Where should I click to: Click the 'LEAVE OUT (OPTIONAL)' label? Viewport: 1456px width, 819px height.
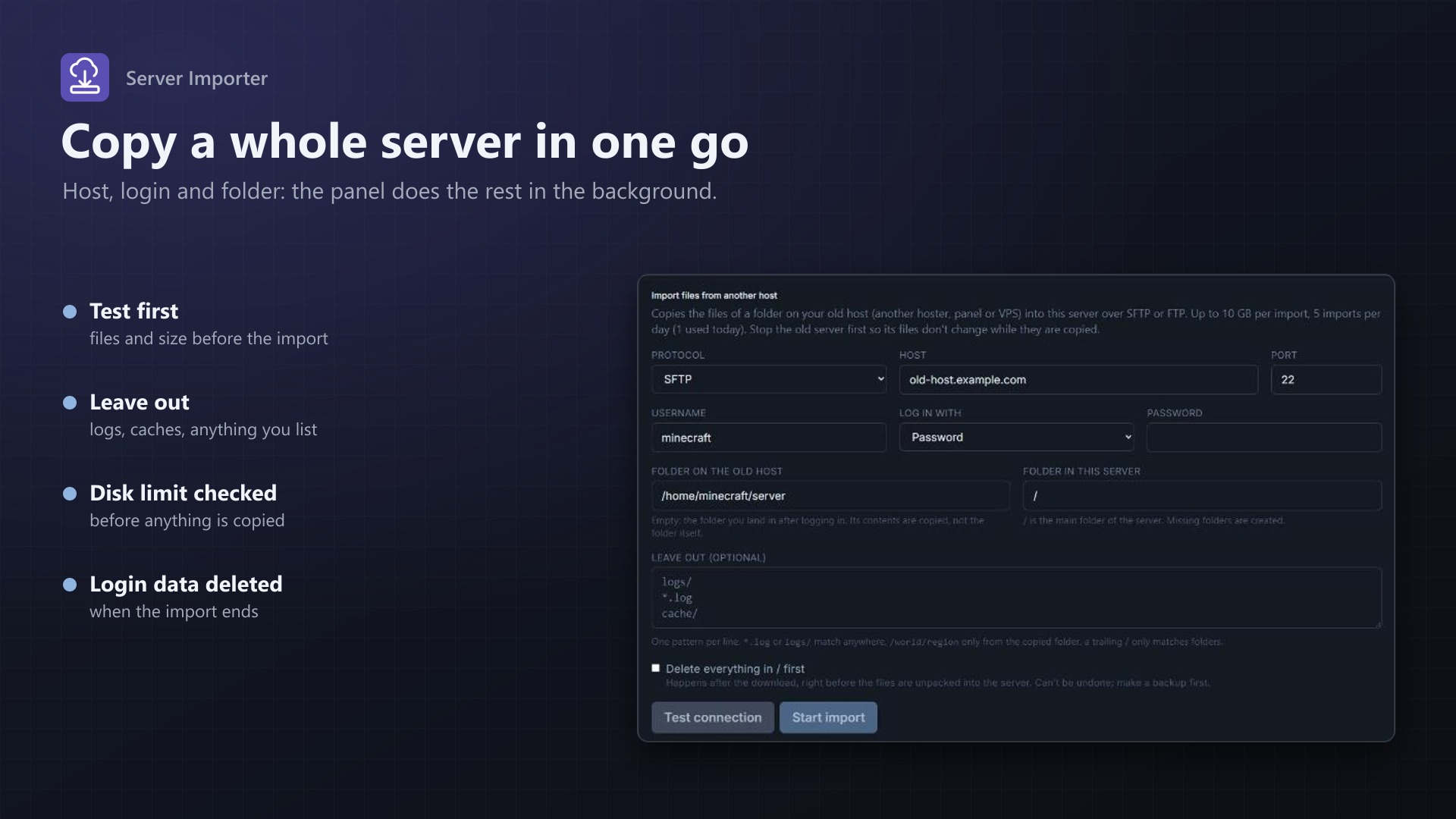(708, 557)
